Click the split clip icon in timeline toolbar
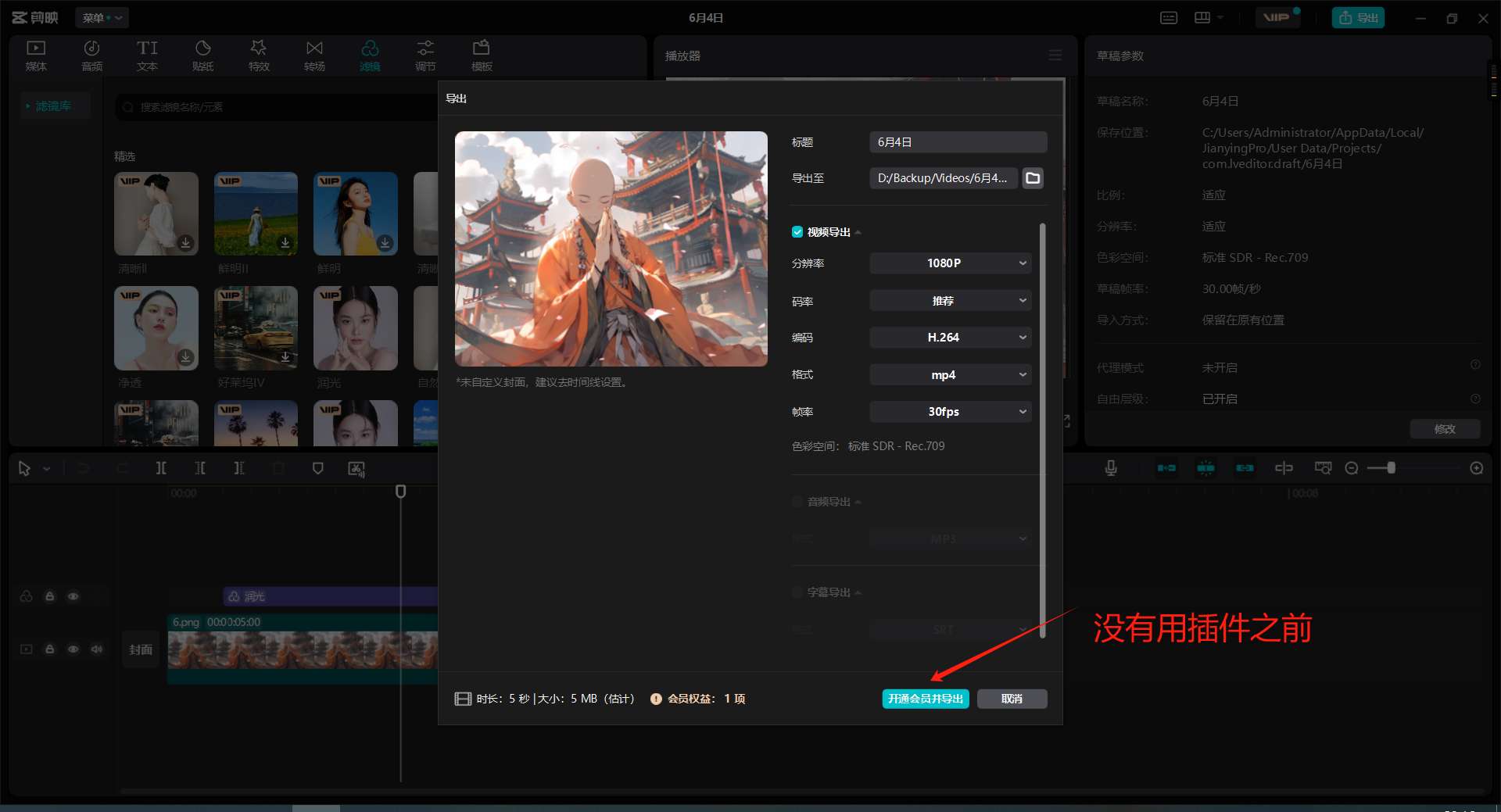1501x812 pixels. tap(160, 468)
